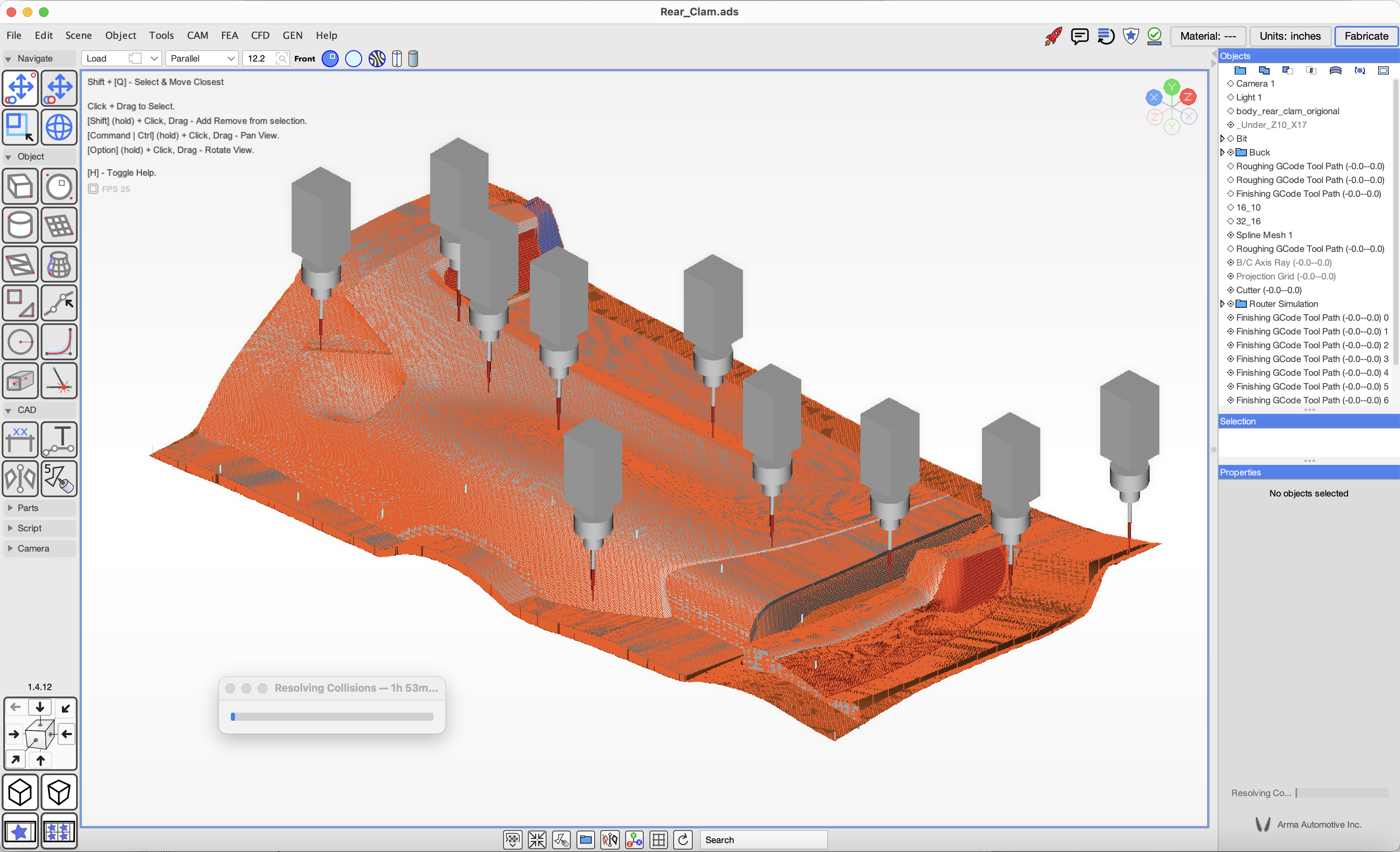
Task: Toggle the FPS 25 checkbox
Action: 93,189
